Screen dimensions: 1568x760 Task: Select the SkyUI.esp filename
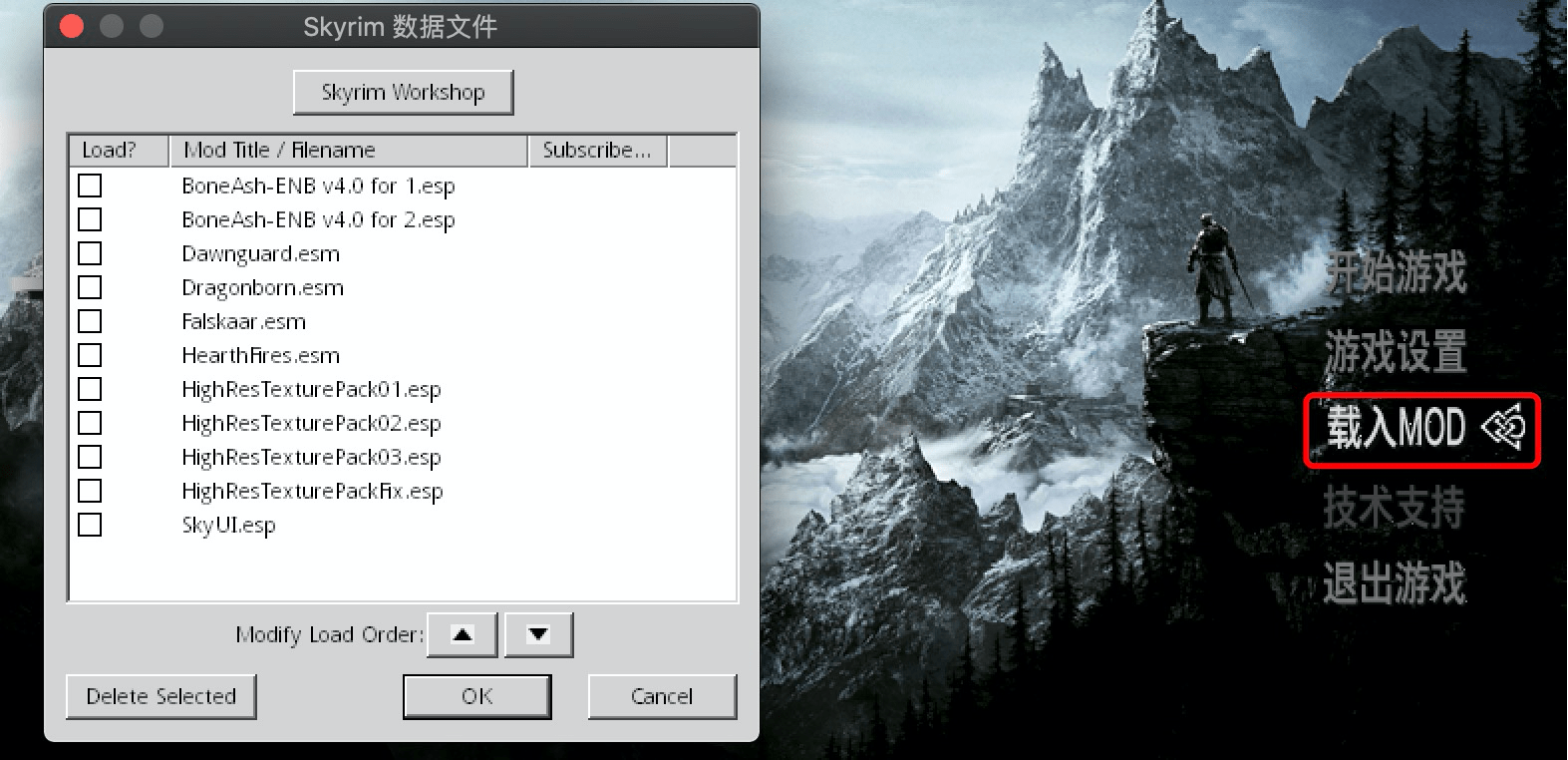229,526
